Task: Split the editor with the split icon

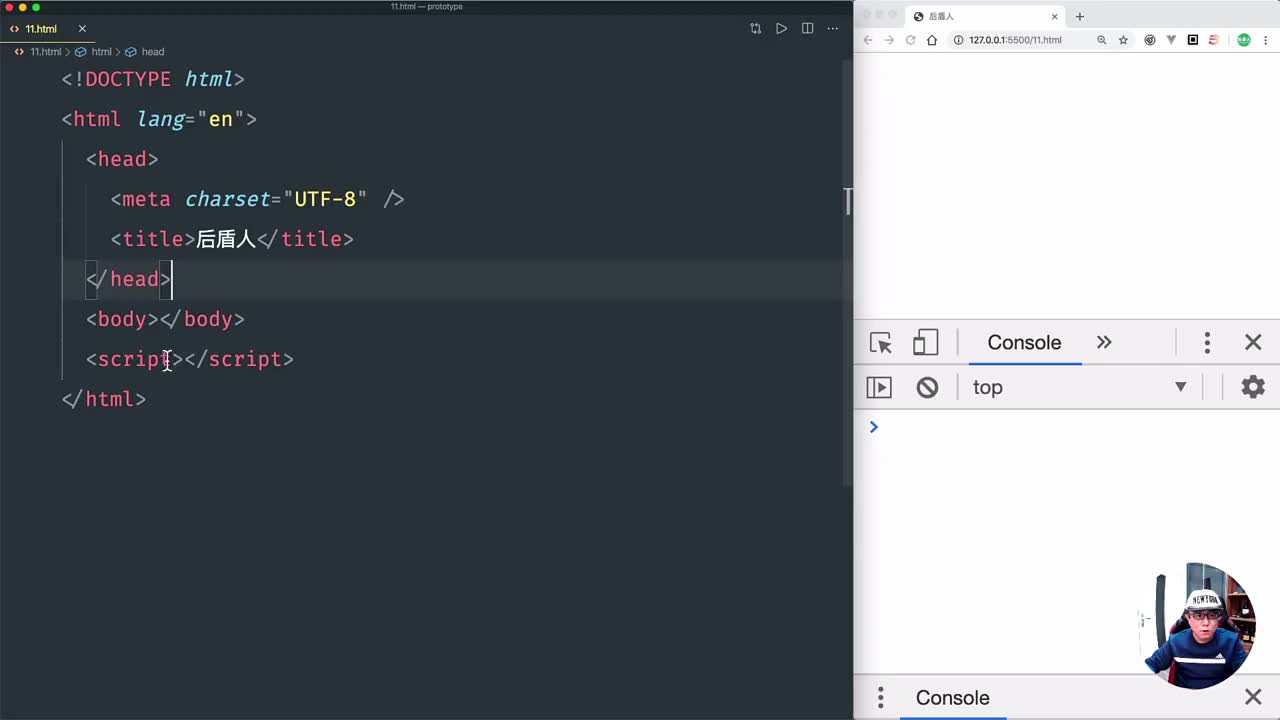Action: [x=807, y=29]
